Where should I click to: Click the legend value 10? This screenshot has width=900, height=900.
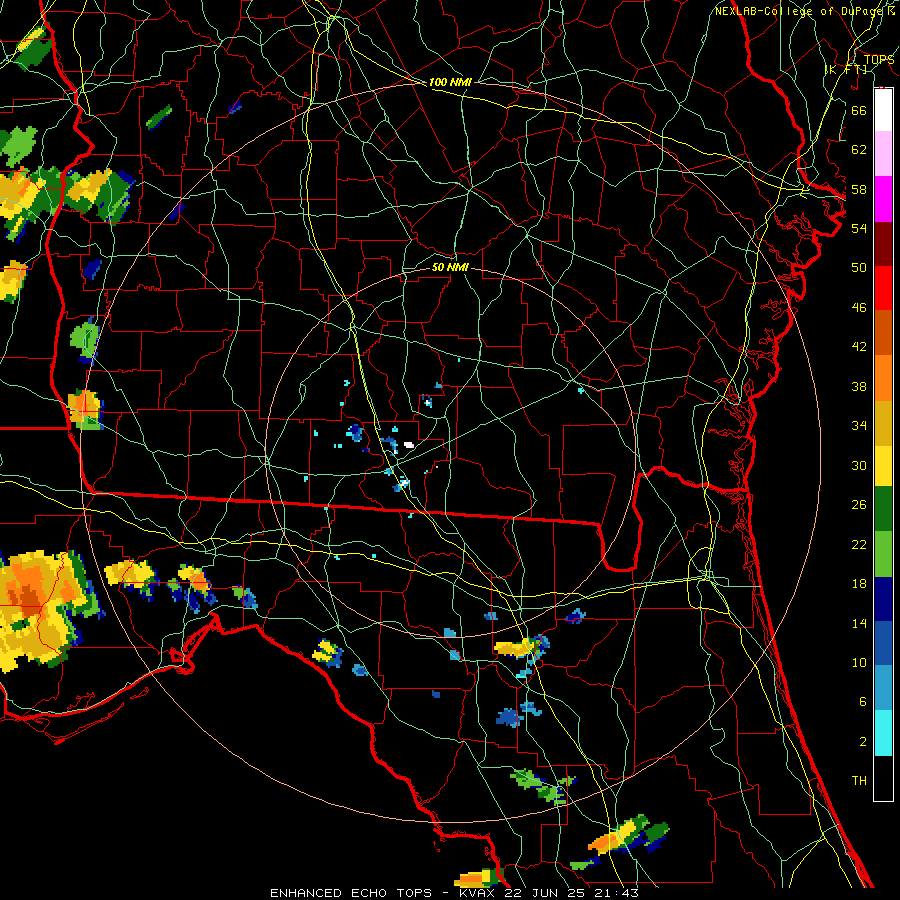tap(859, 662)
